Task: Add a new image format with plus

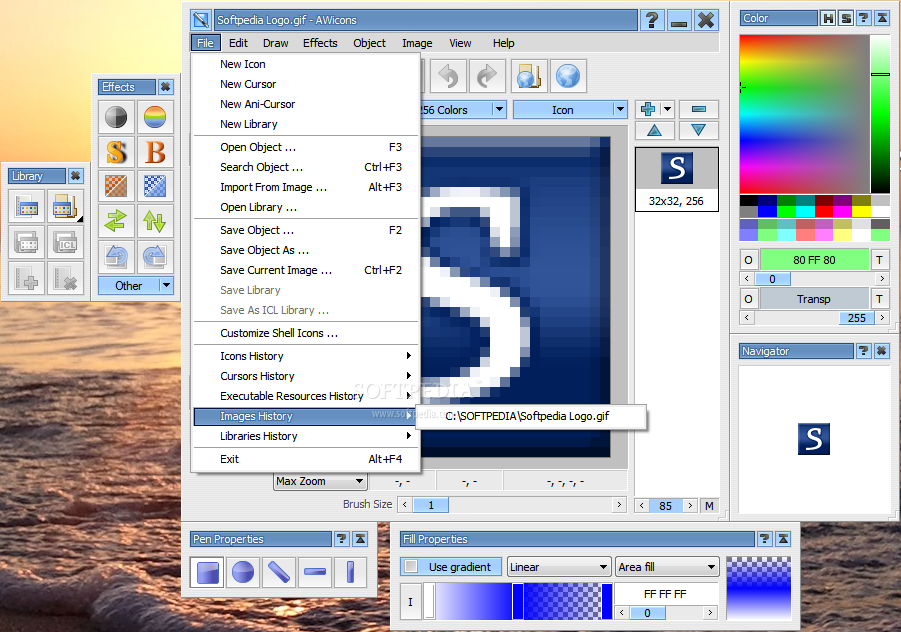Action: (x=648, y=109)
